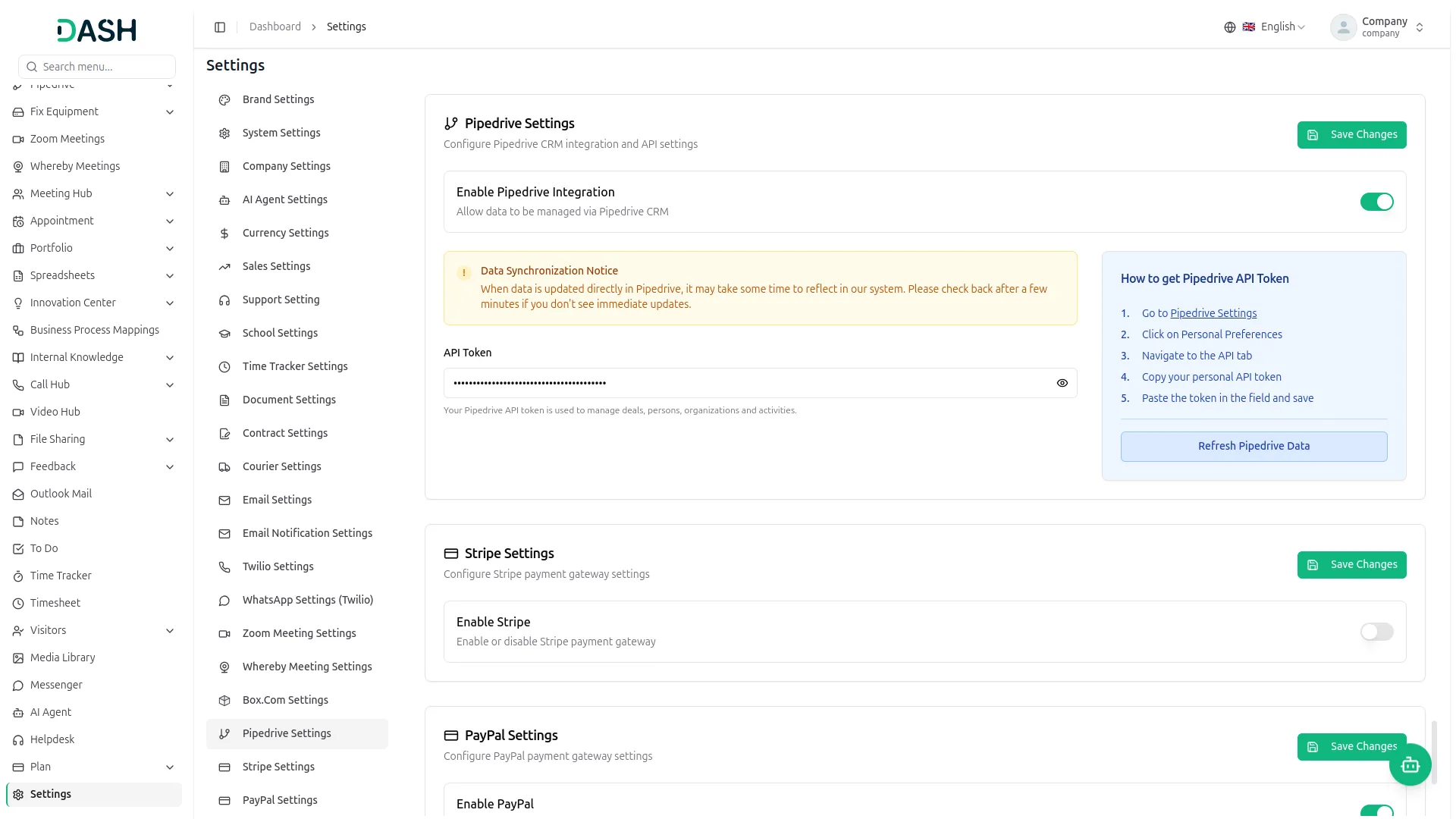Image resolution: width=1456 pixels, height=819 pixels.
Task: Click the AI Agent Settings robot icon
Action: pos(224,200)
